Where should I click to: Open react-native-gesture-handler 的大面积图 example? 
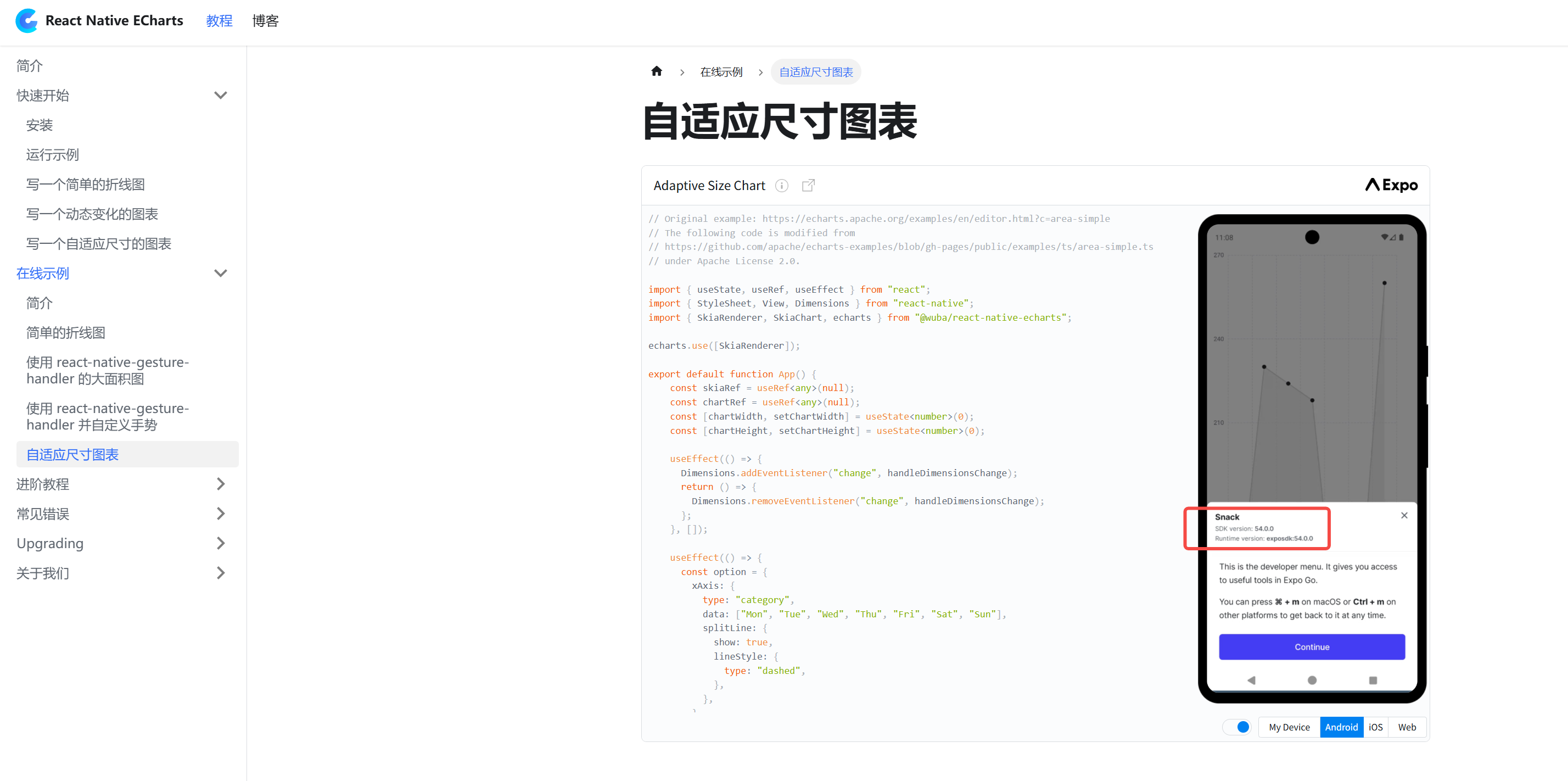click(x=108, y=370)
